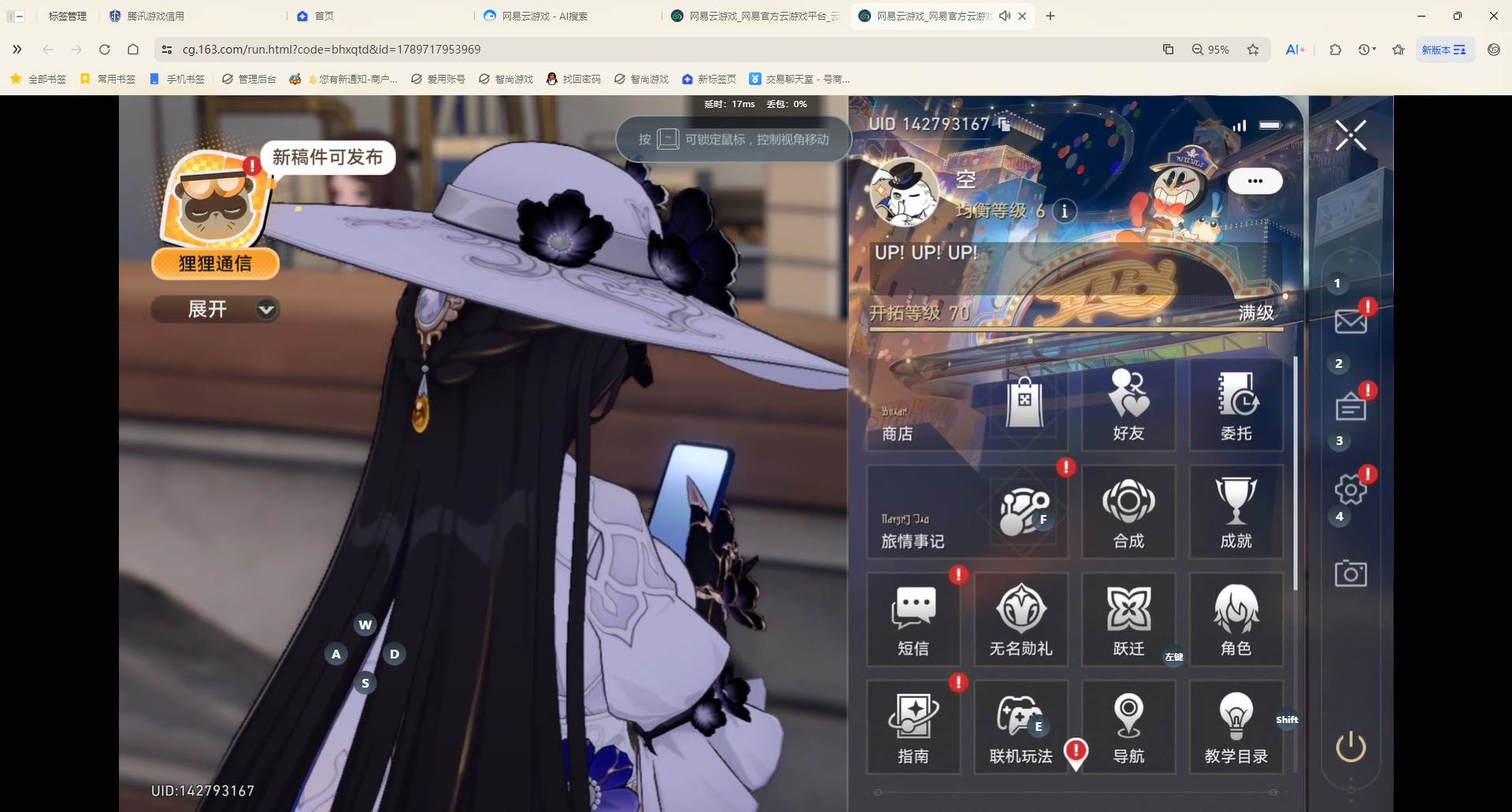
Task: Open 交易聊天室 bookmark
Action: tap(799, 79)
